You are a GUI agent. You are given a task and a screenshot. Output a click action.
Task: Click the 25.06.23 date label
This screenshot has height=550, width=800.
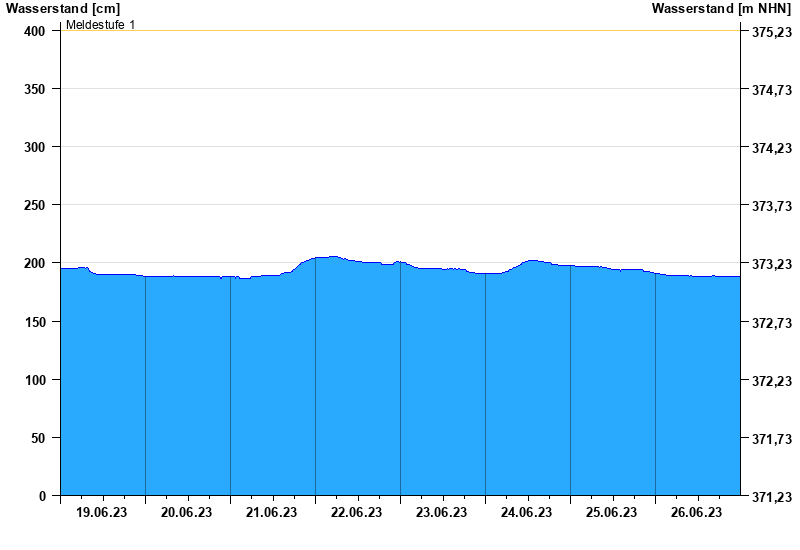pyautogui.click(x=612, y=513)
